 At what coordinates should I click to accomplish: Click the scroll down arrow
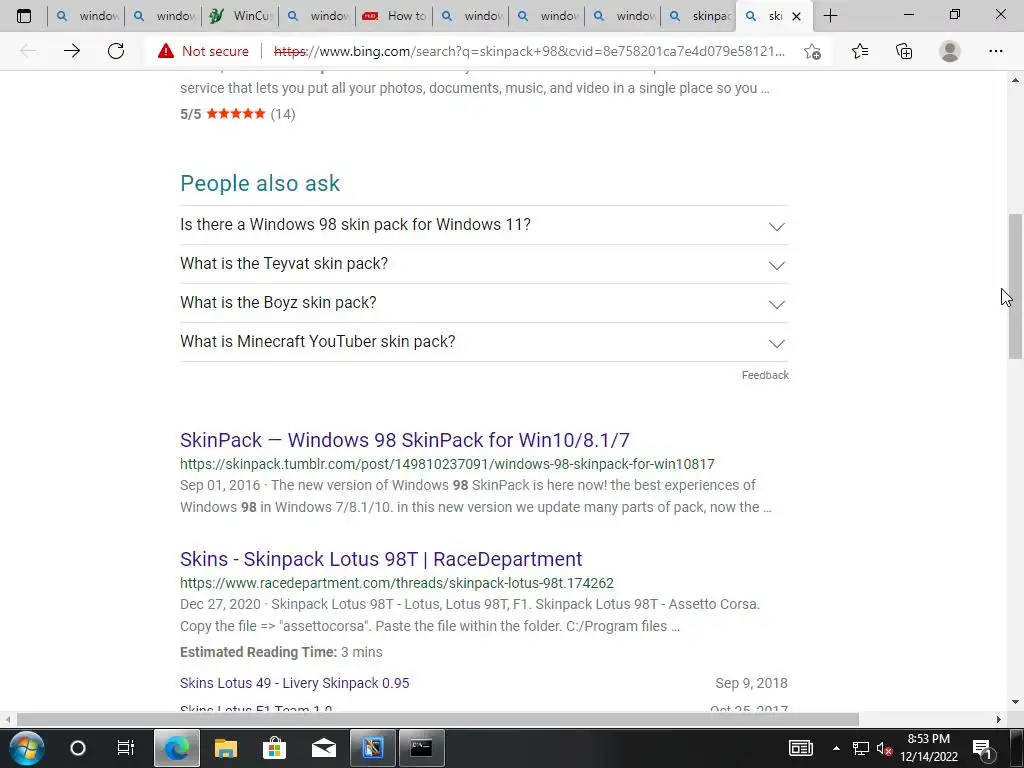pyautogui.click(x=1015, y=703)
